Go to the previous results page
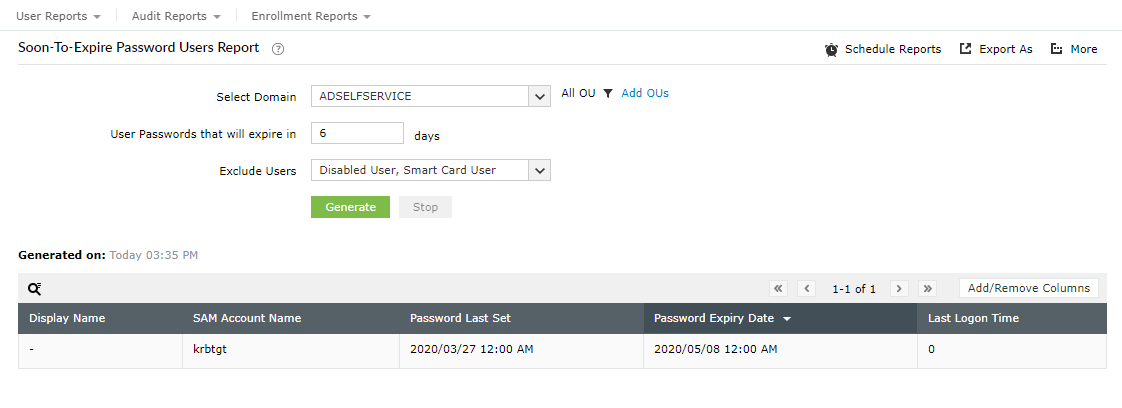Viewport: 1122px width, 408px height. pos(806,288)
